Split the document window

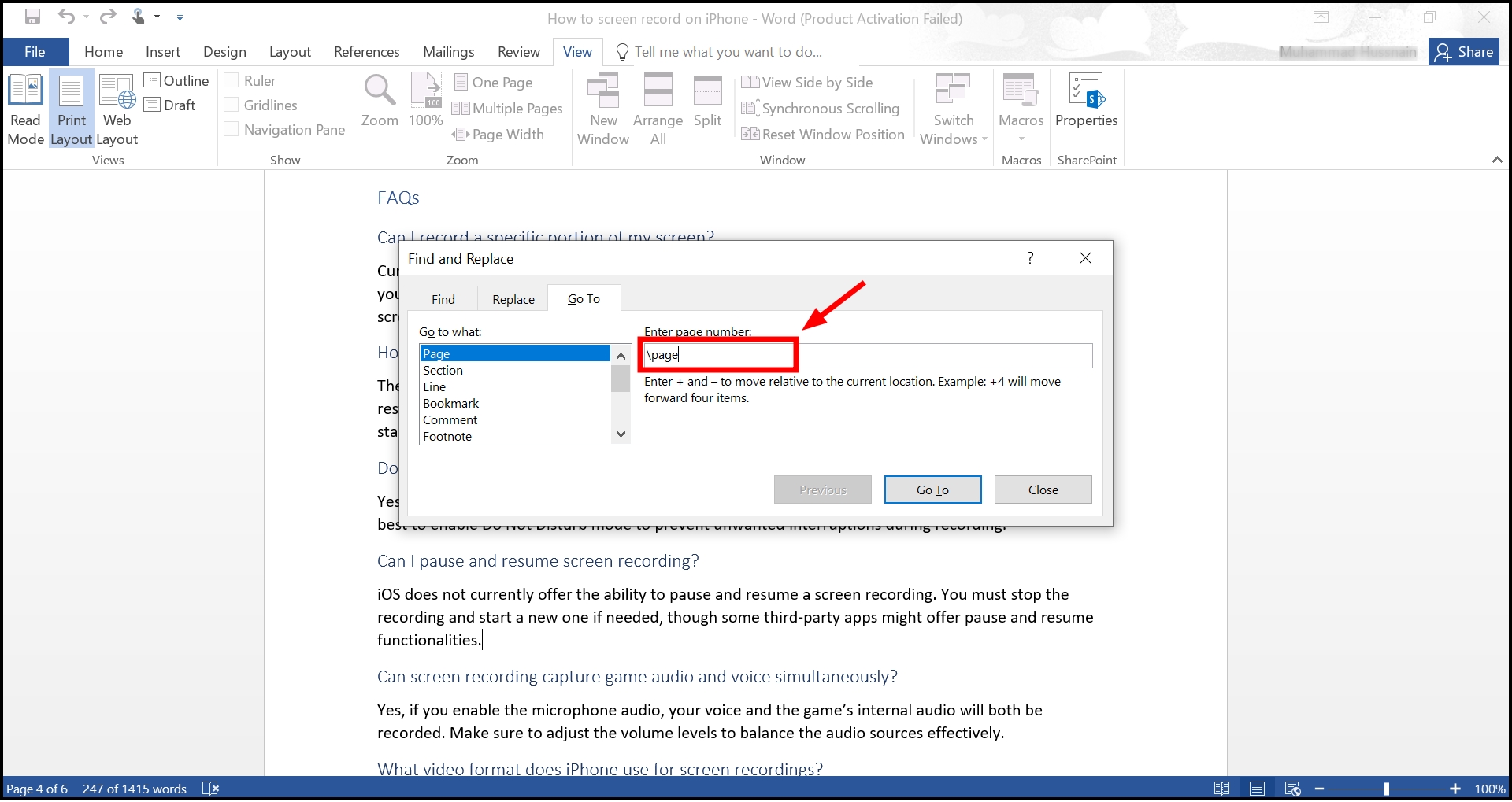(707, 101)
